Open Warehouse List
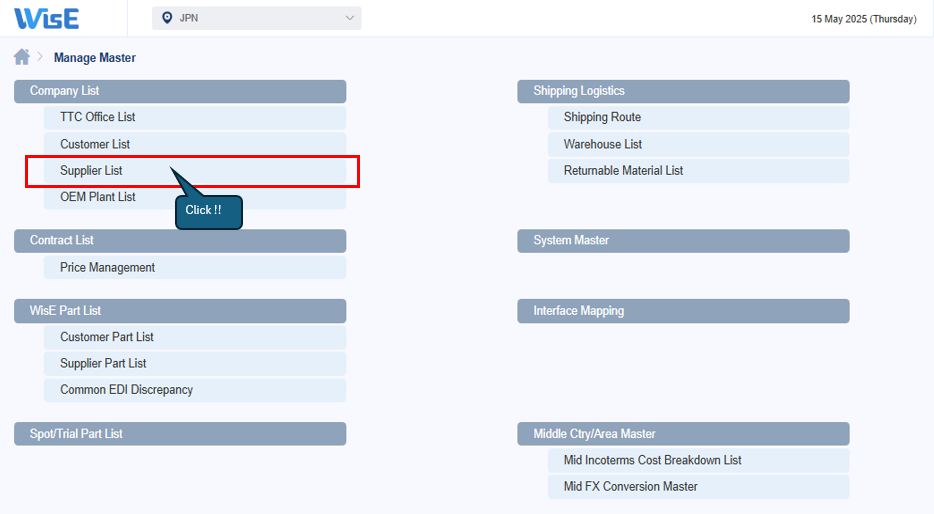Image resolution: width=934 pixels, height=514 pixels. click(603, 144)
